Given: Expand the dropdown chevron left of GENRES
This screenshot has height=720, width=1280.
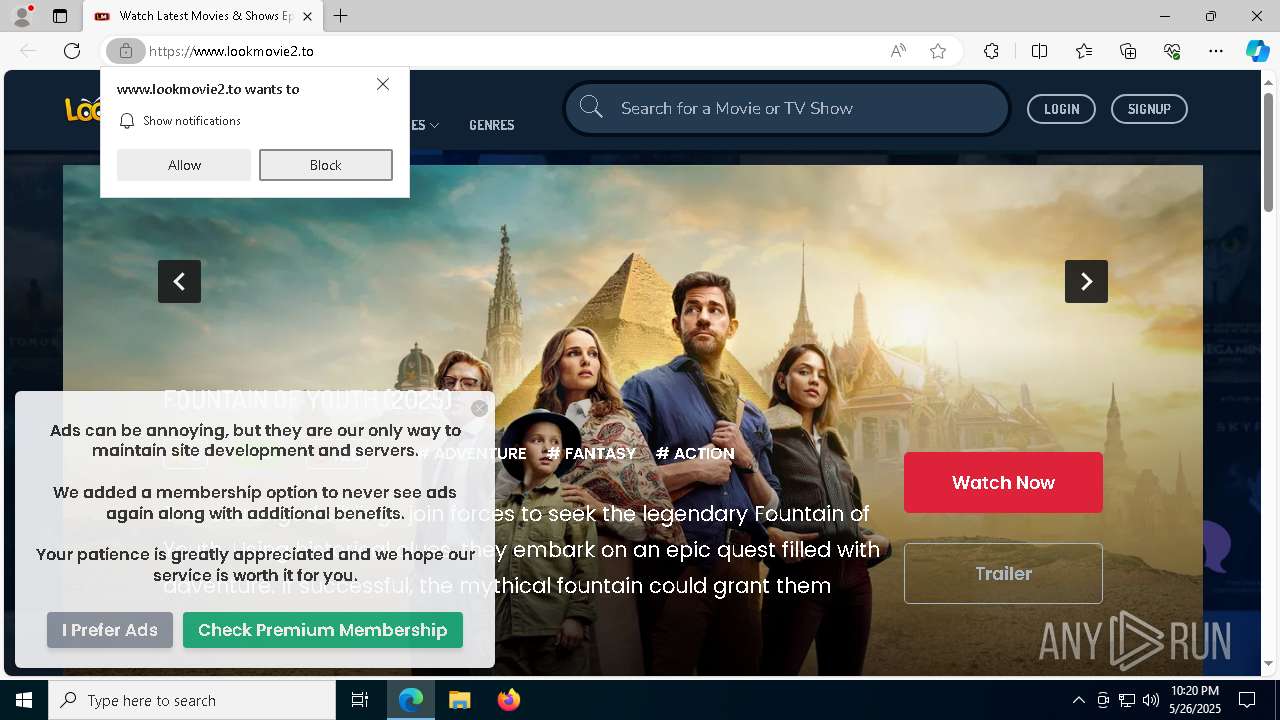Looking at the screenshot, I should tap(434, 125).
